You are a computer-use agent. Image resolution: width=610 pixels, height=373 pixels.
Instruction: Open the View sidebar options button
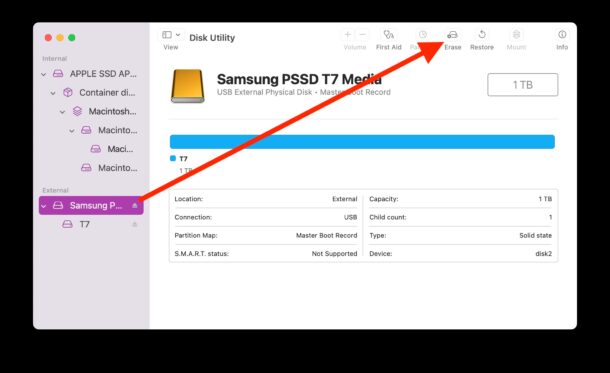[x=171, y=35]
